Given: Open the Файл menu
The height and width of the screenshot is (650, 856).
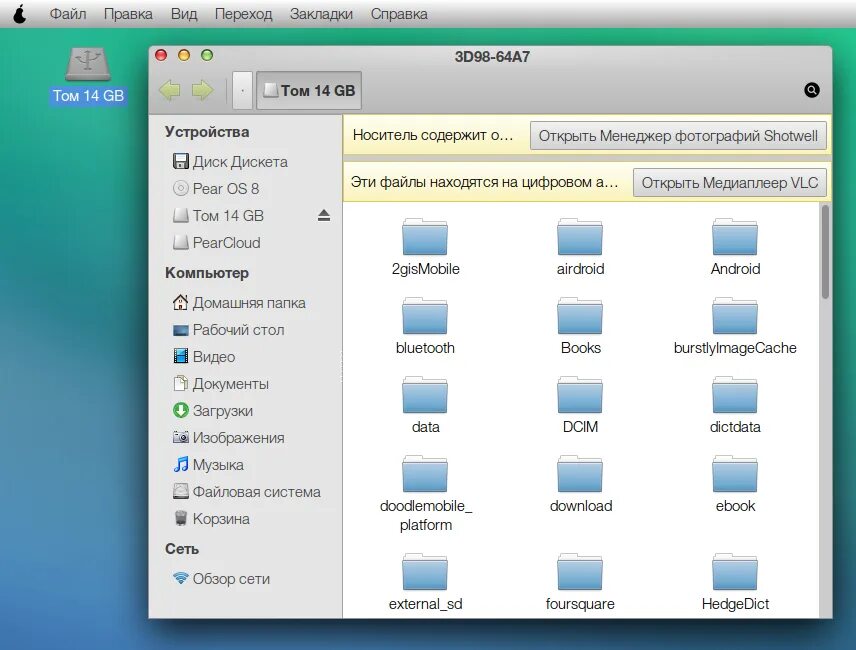Looking at the screenshot, I should [x=68, y=14].
